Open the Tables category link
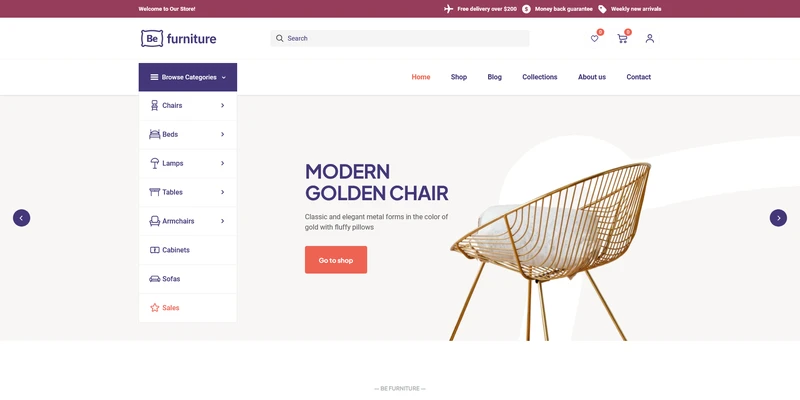 [172, 192]
